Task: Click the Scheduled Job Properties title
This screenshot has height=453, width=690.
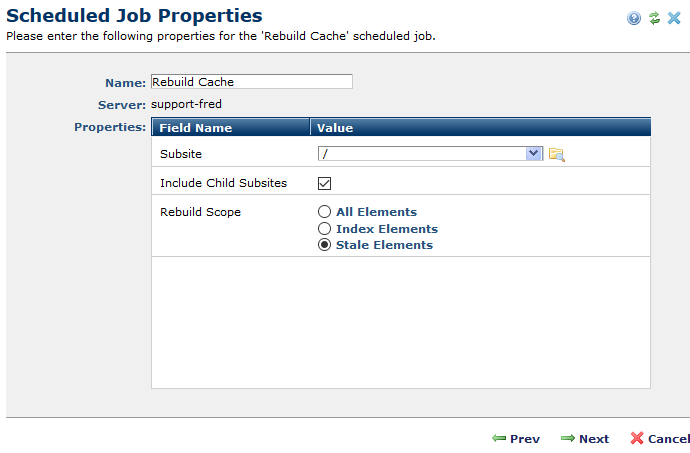Action: click(134, 16)
